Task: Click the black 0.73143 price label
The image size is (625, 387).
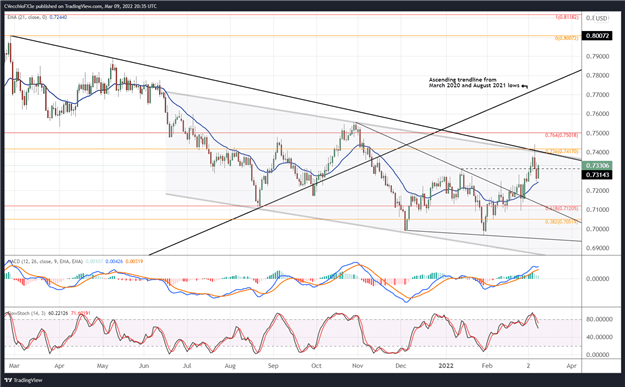Action: [x=597, y=175]
